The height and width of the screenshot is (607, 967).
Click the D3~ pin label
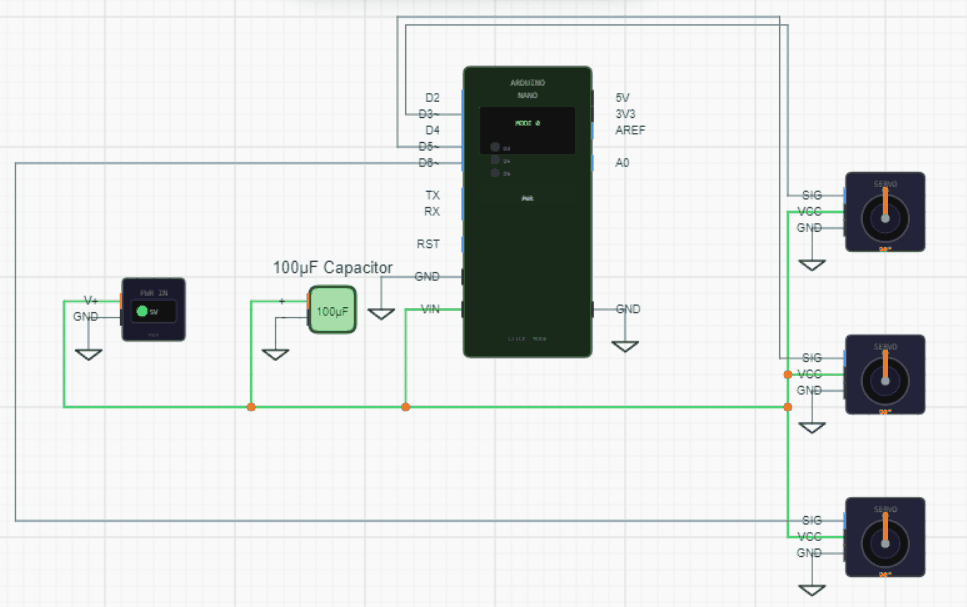tap(429, 114)
